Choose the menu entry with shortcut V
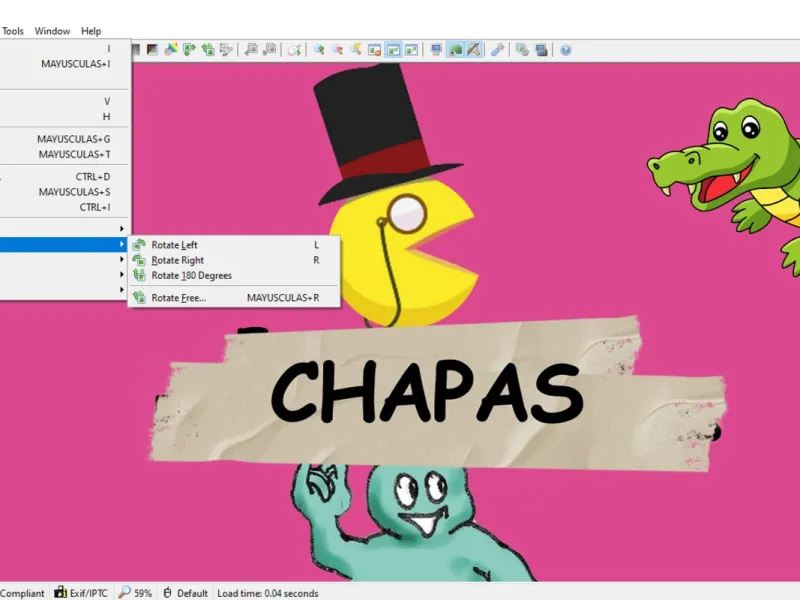The height and width of the screenshot is (600, 800). pyautogui.click(x=64, y=102)
